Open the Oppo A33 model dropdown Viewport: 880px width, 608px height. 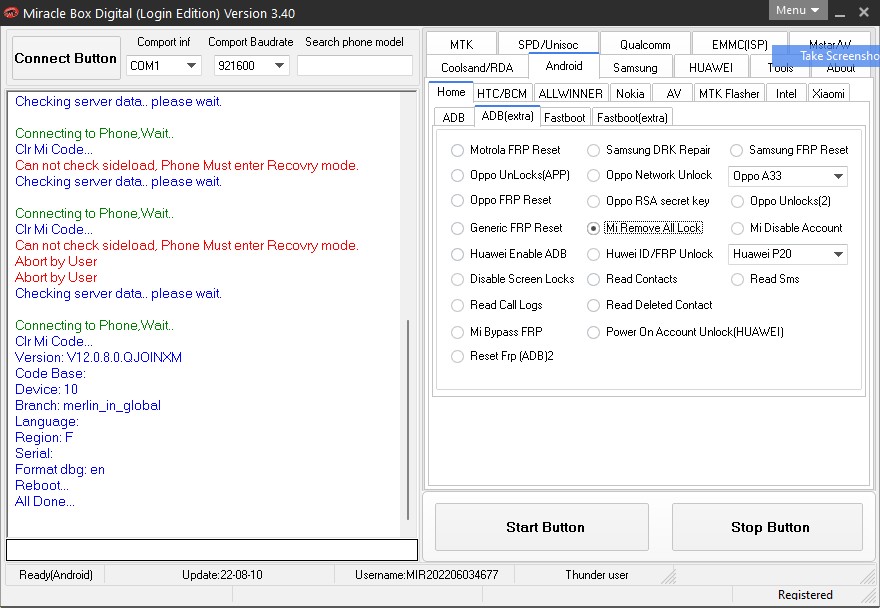coord(787,176)
